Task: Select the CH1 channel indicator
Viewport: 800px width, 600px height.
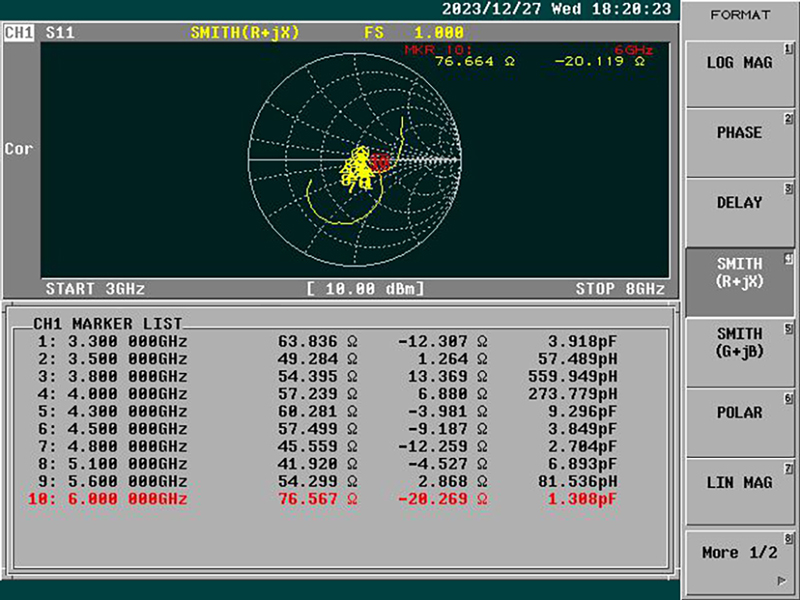Action: [x=19, y=33]
